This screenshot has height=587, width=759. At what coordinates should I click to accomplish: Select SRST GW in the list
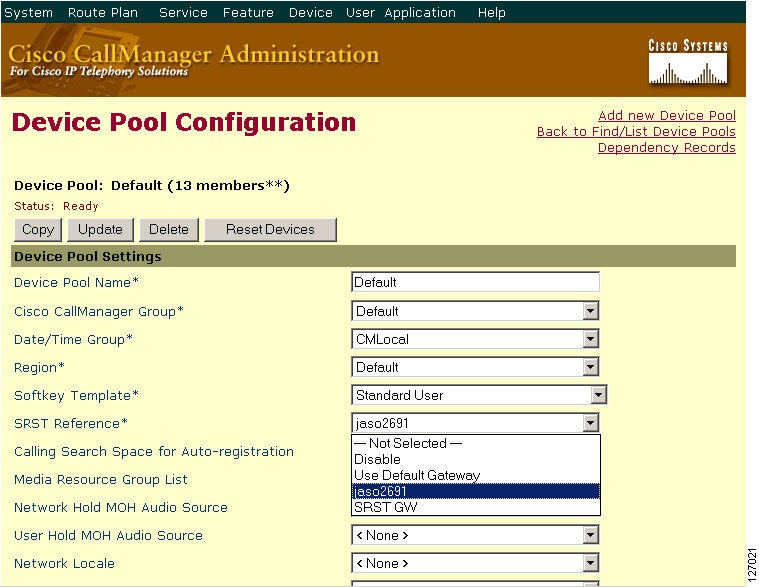click(476, 507)
